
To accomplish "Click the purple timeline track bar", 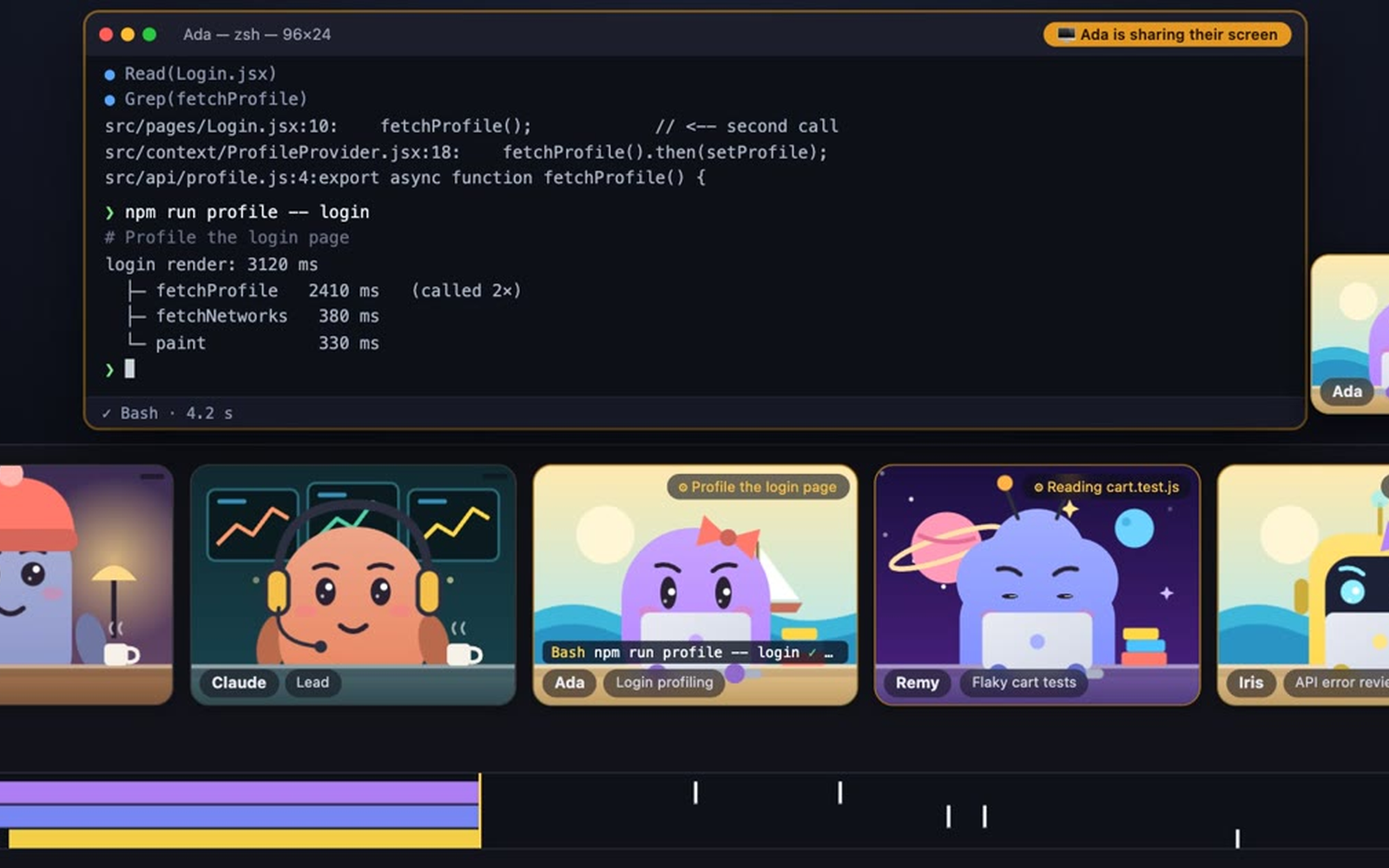I will 240,792.
